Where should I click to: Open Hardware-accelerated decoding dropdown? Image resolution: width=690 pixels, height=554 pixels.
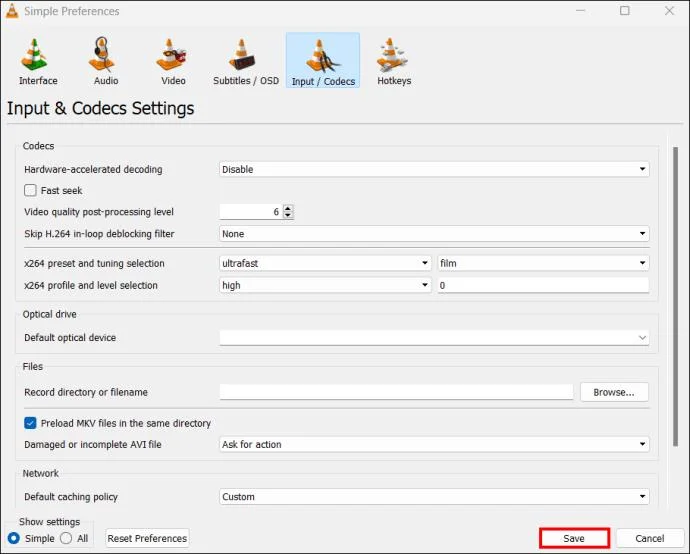click(x=434, y=169)
